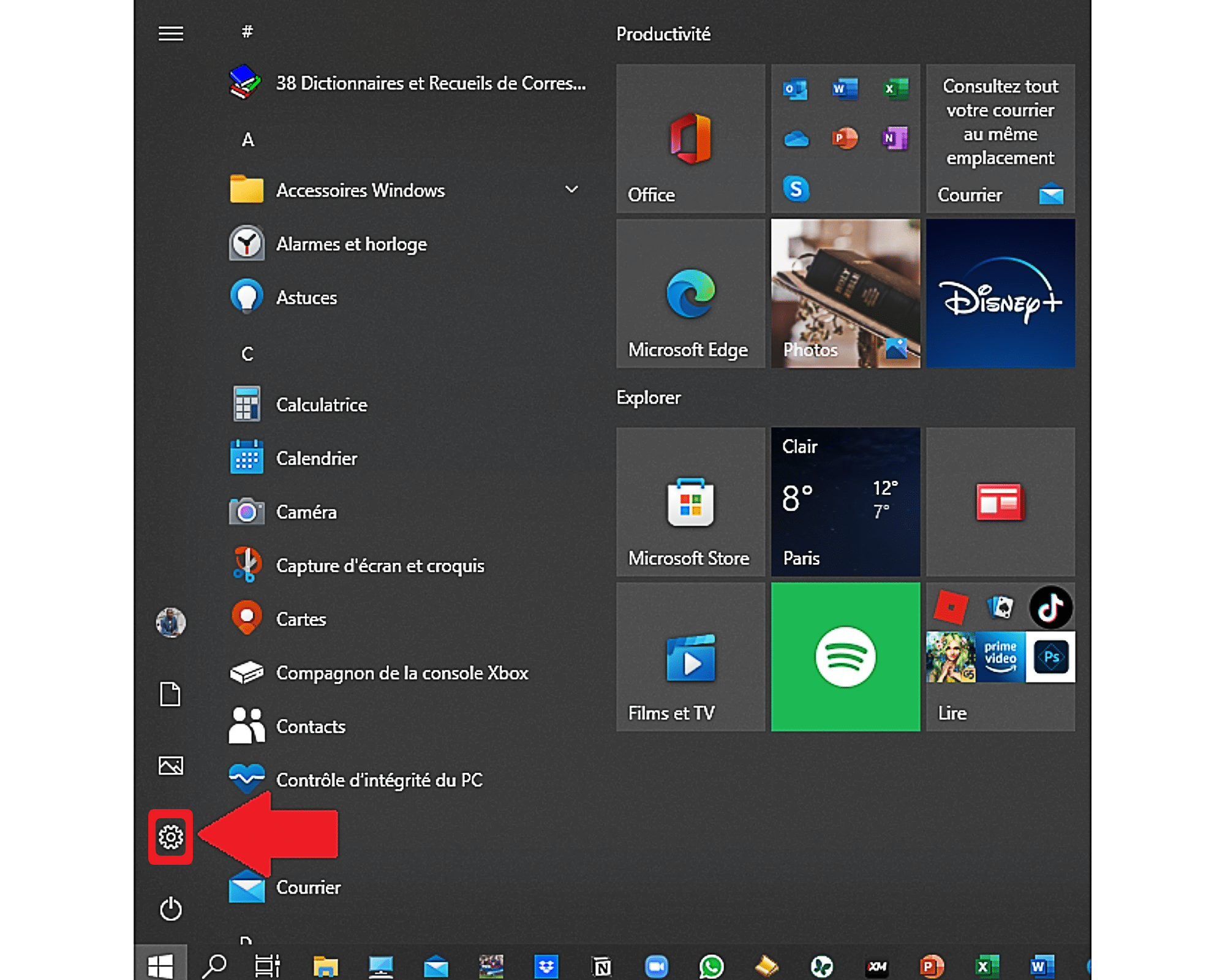Open the Microsoft Edge tile
The height and width of the screenshot is (980, 1225).
pyautogui.click(x=690, y=293)
